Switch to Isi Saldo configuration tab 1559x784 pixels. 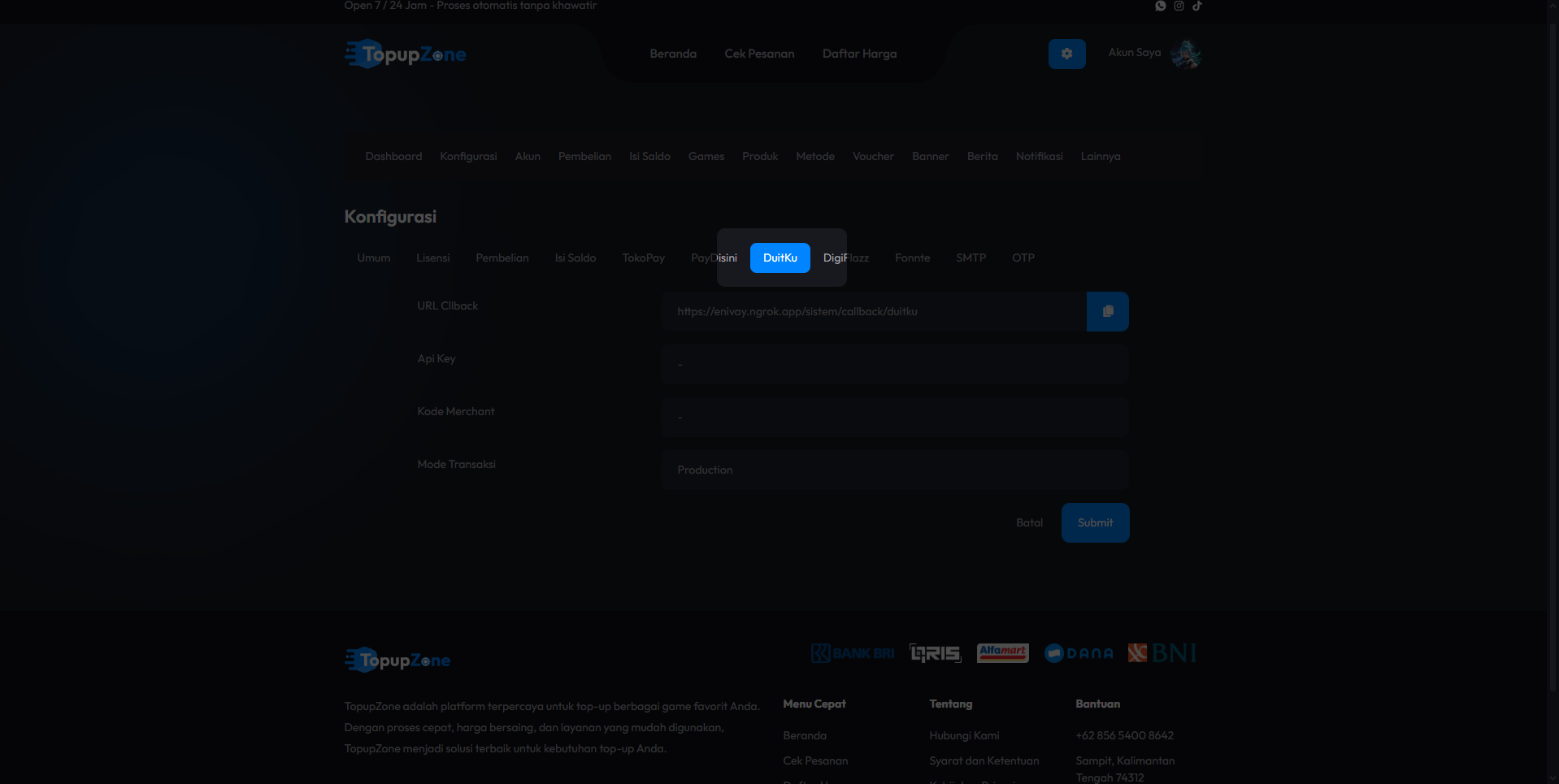[x=575, y=258]
